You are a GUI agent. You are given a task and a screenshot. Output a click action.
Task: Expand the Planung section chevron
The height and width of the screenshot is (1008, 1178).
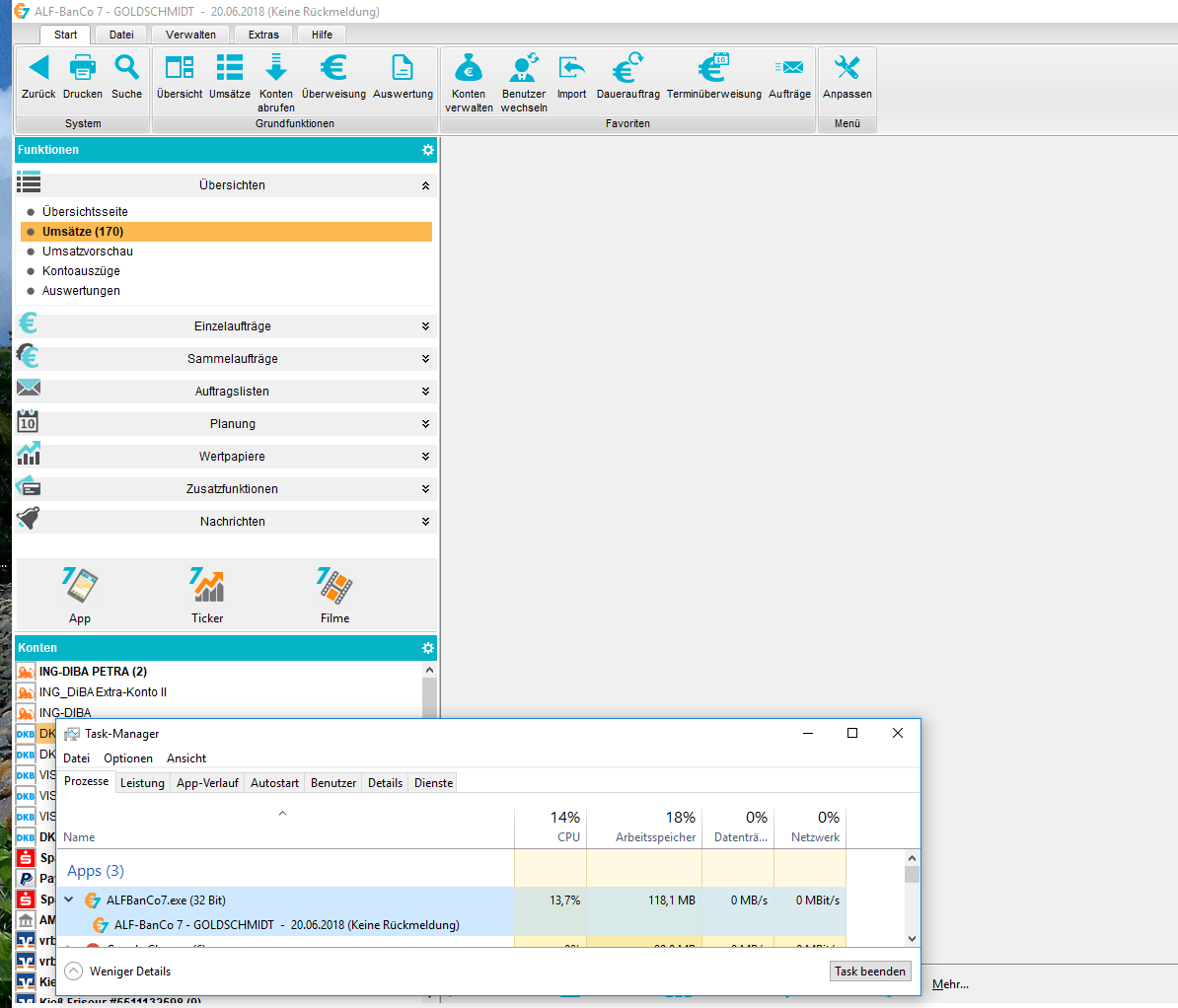425,424
